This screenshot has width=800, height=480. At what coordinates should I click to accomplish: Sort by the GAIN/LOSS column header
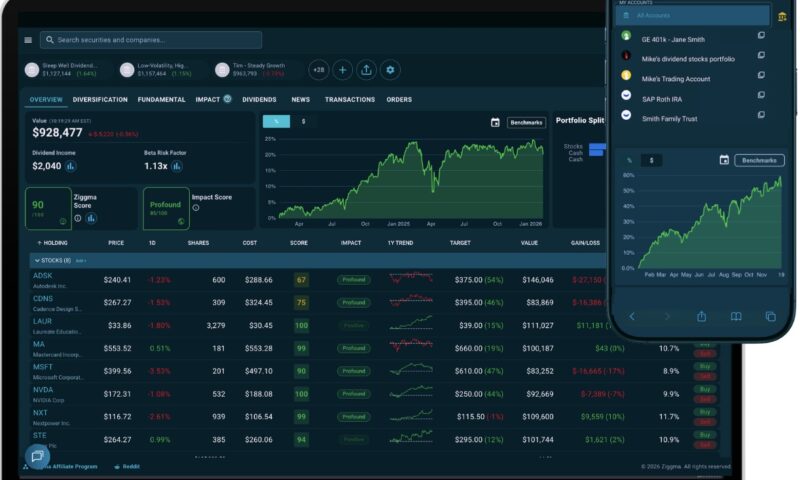point(585,243)
